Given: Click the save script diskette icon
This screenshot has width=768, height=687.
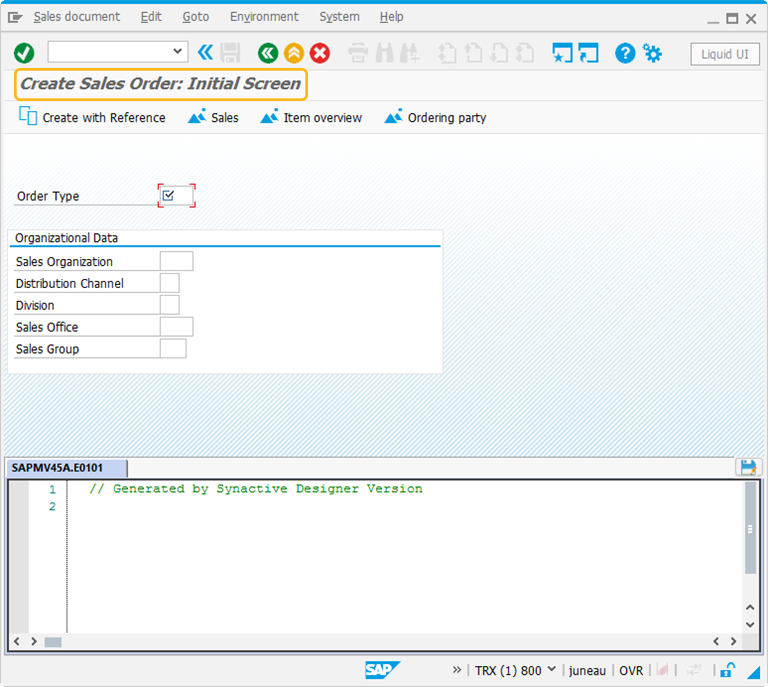Looking at the screenshot, I should tap(748, 467).
